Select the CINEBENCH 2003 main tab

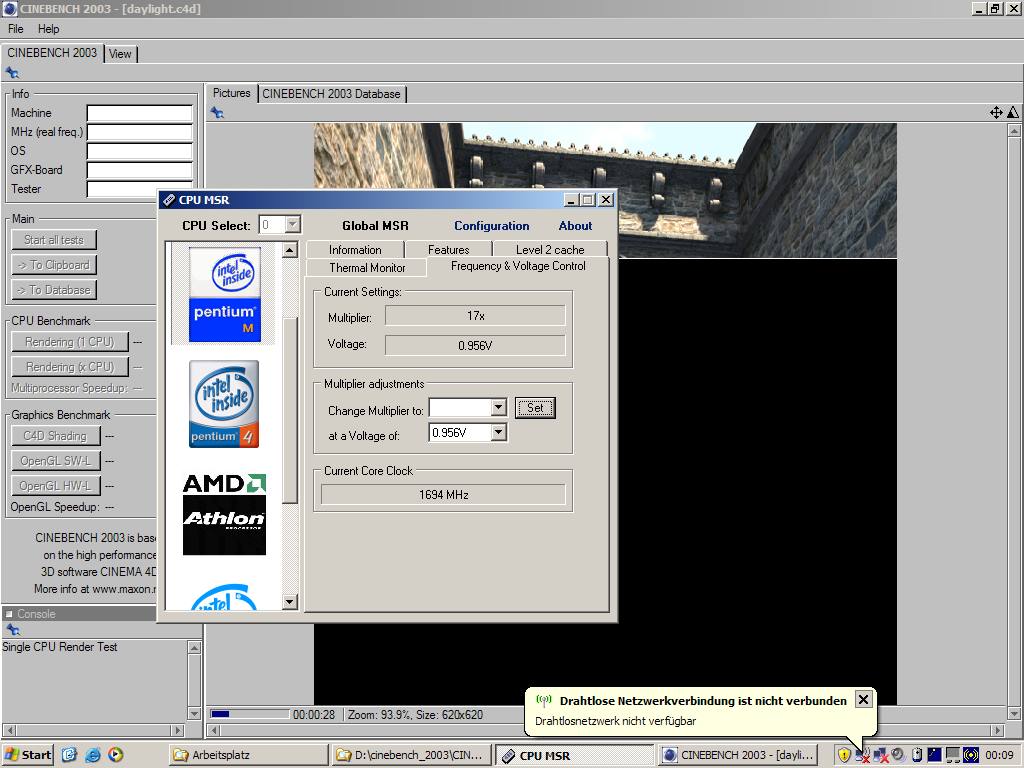(52, 53)
